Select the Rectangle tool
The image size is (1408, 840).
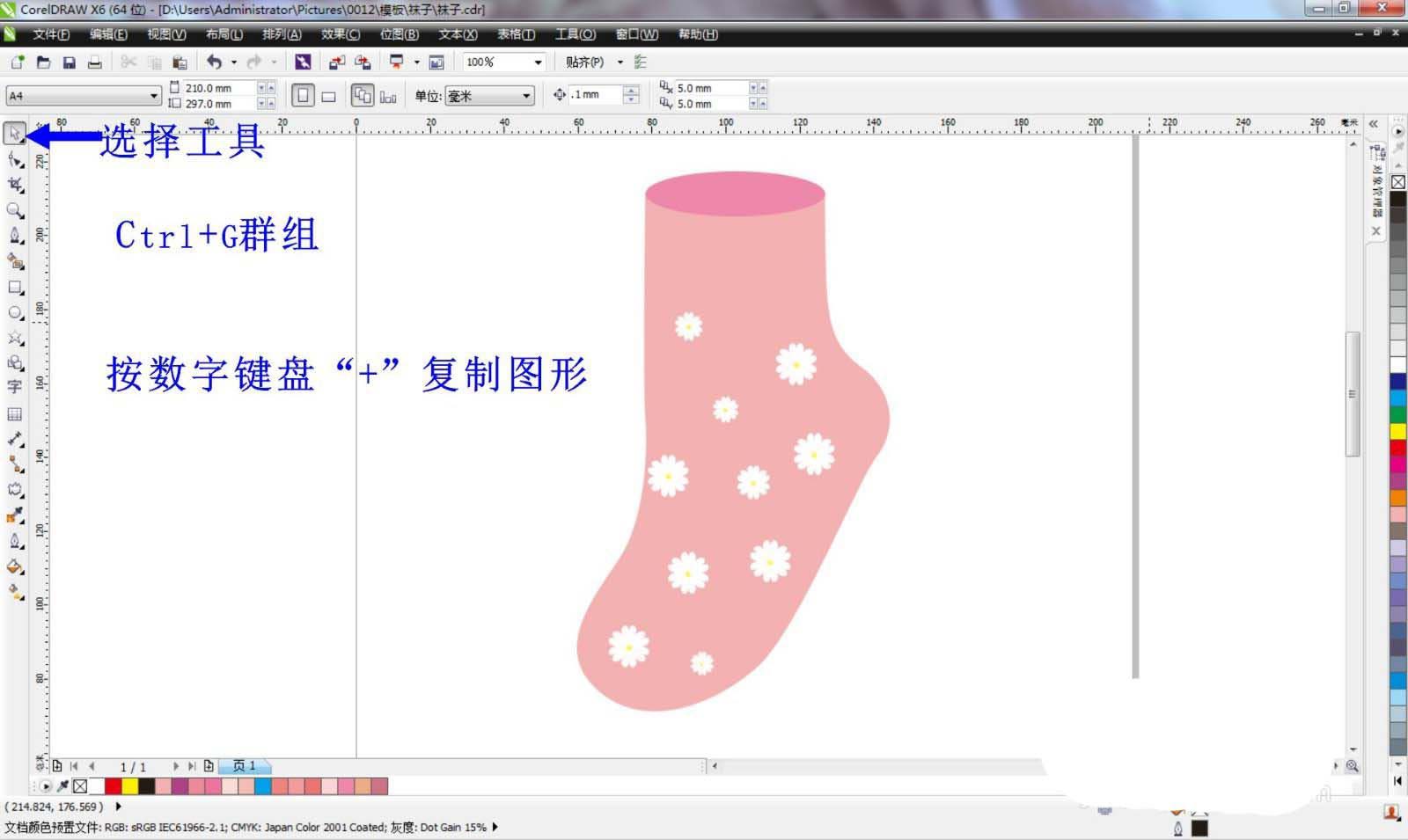pos(15,286)
